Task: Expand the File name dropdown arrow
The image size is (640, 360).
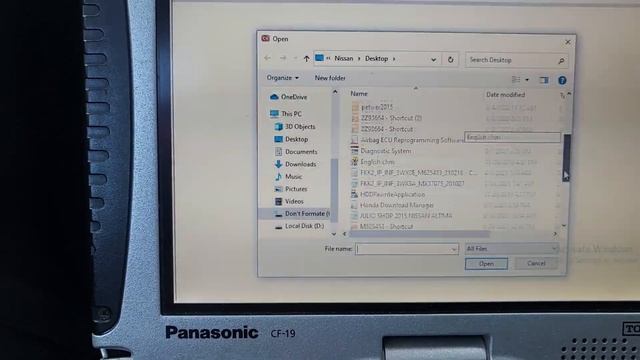Action: [454, 249]
